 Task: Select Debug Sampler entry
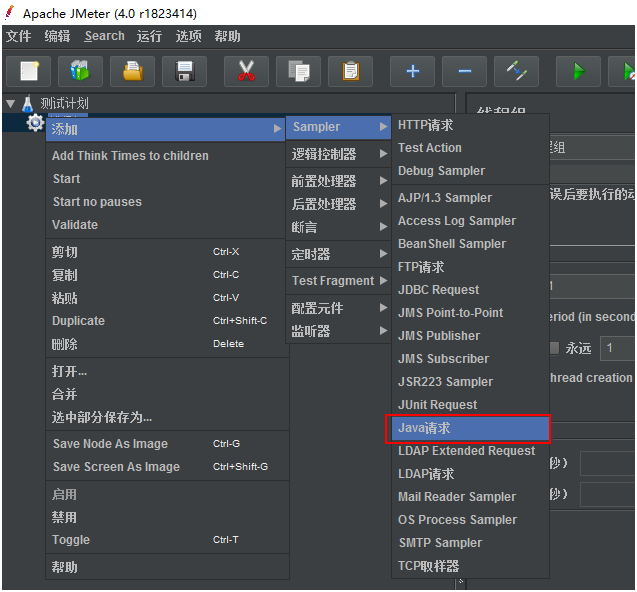(470, 171)
